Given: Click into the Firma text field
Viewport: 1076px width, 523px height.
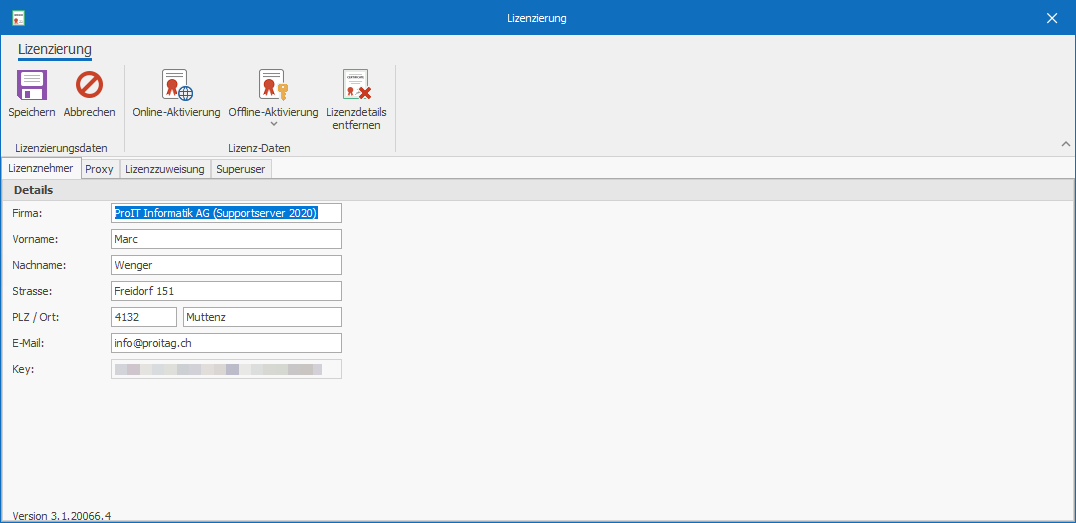Looking at the screenshot, I should 226,213.
